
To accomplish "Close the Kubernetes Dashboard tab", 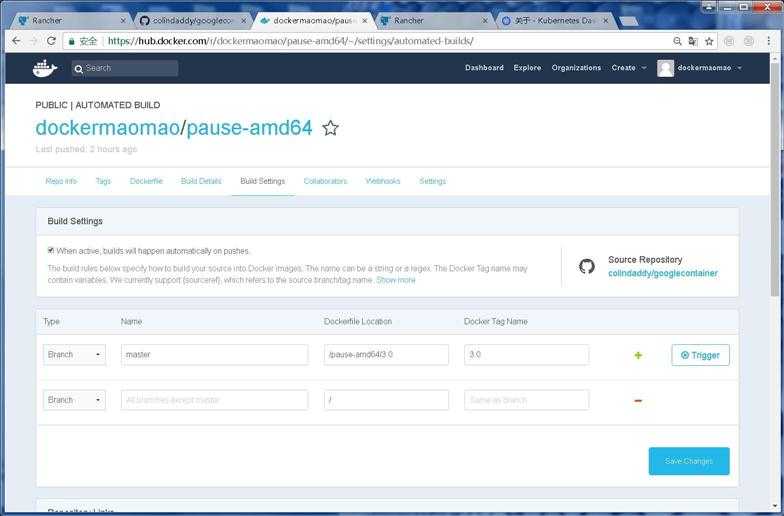I will (606, 20).
